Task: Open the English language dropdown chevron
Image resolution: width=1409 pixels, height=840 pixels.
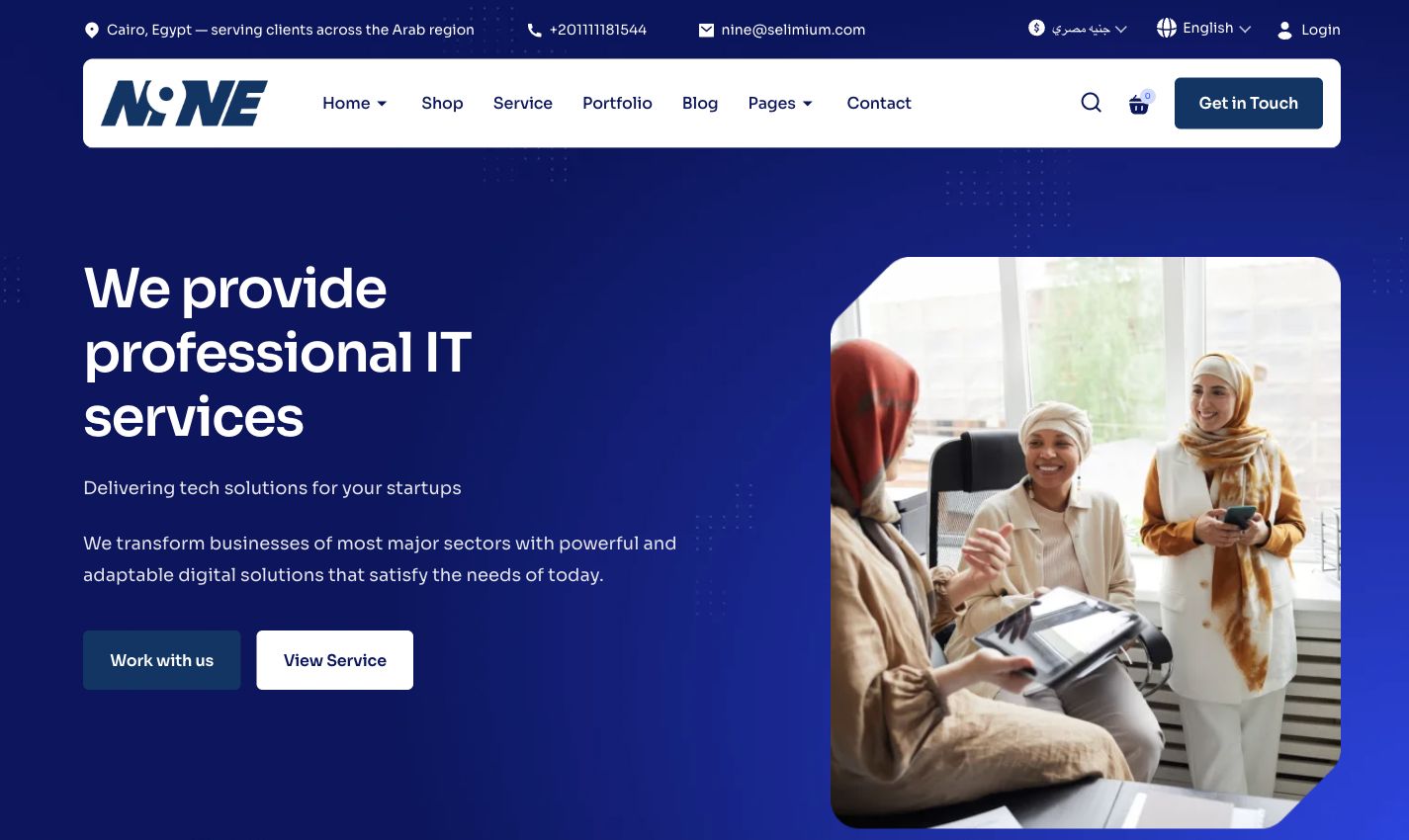Action: 1245,30
